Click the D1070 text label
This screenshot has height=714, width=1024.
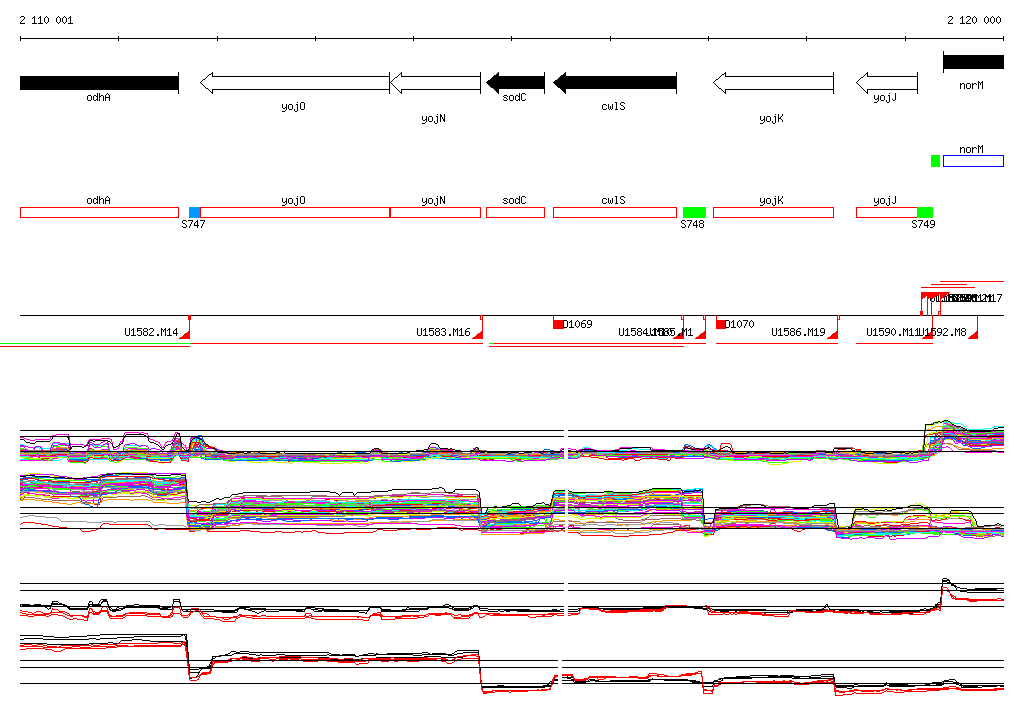(740, 324)
